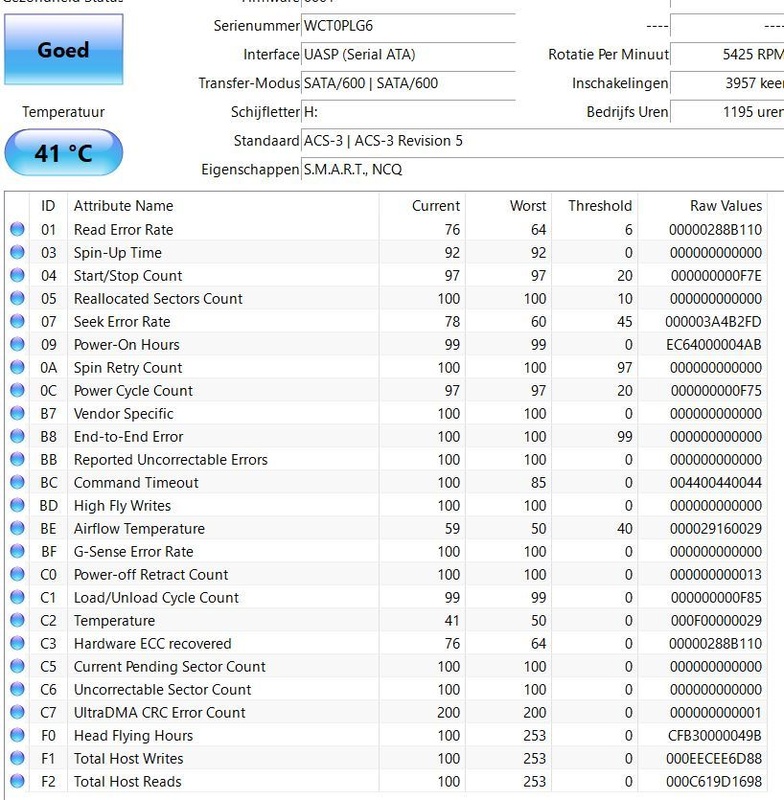Click the Standaard field ACS-3 Revision 5

click(x=543, y=140)
